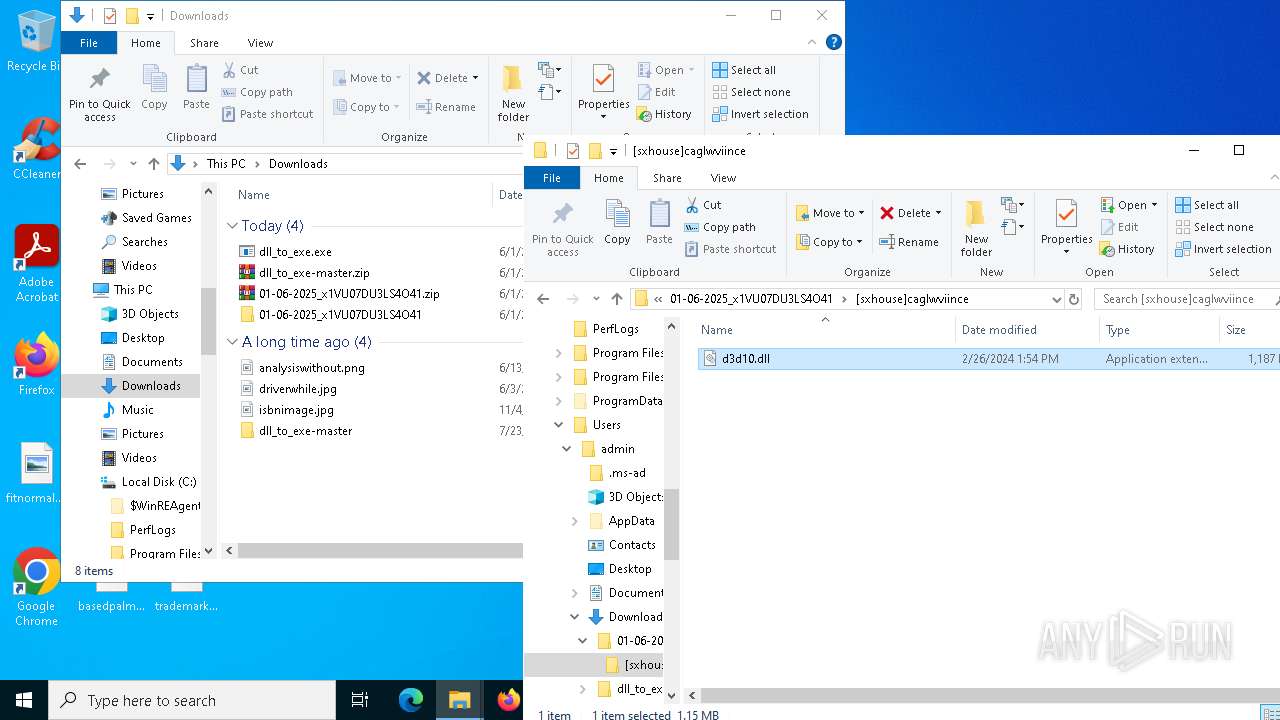The height and width of the screenshot is (720, 1280).
Task: Expand address bar history dropdown in front window
Action: 1056,299
